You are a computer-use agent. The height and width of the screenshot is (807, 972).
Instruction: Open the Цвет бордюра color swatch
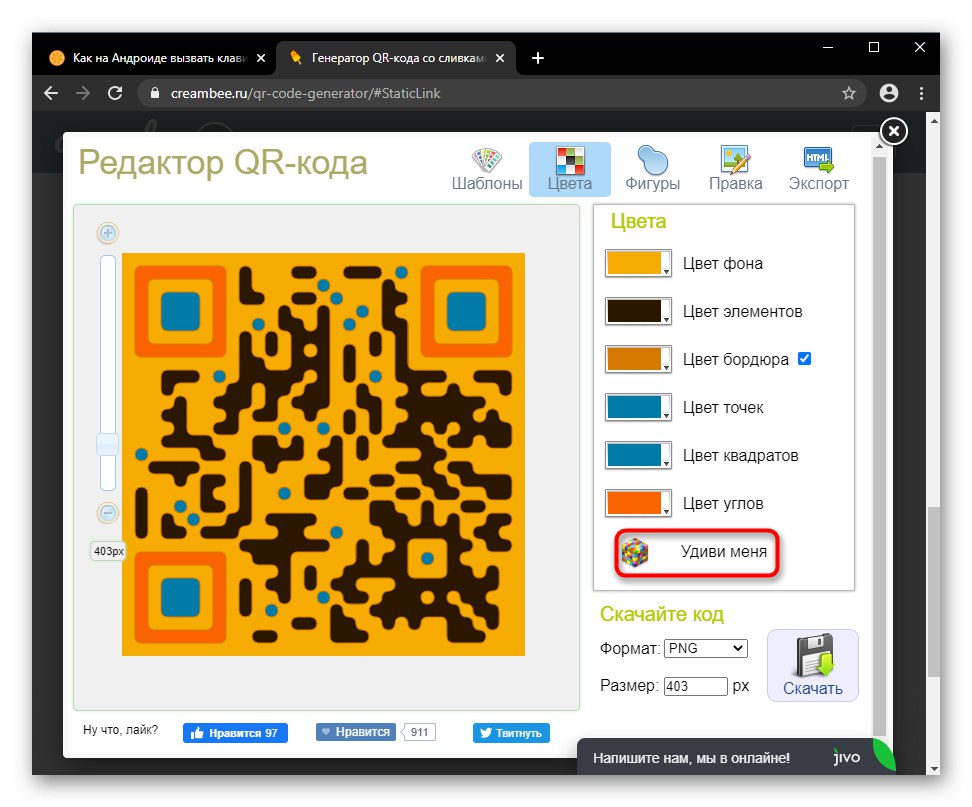(x=638, y=359)
